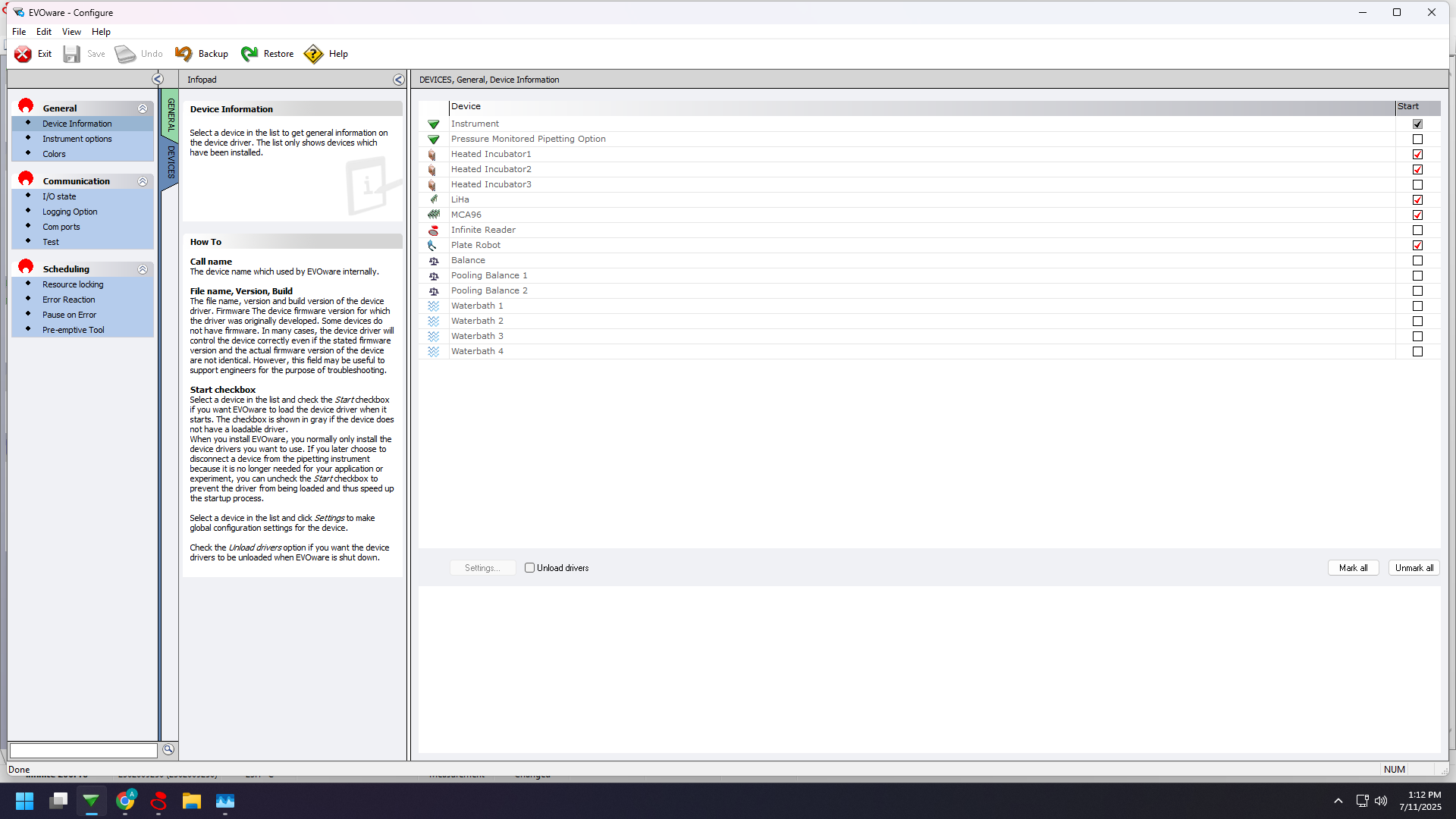1456x819 pixels.
Task: Open Windows Start menu
Action: [x=24, y=801]
